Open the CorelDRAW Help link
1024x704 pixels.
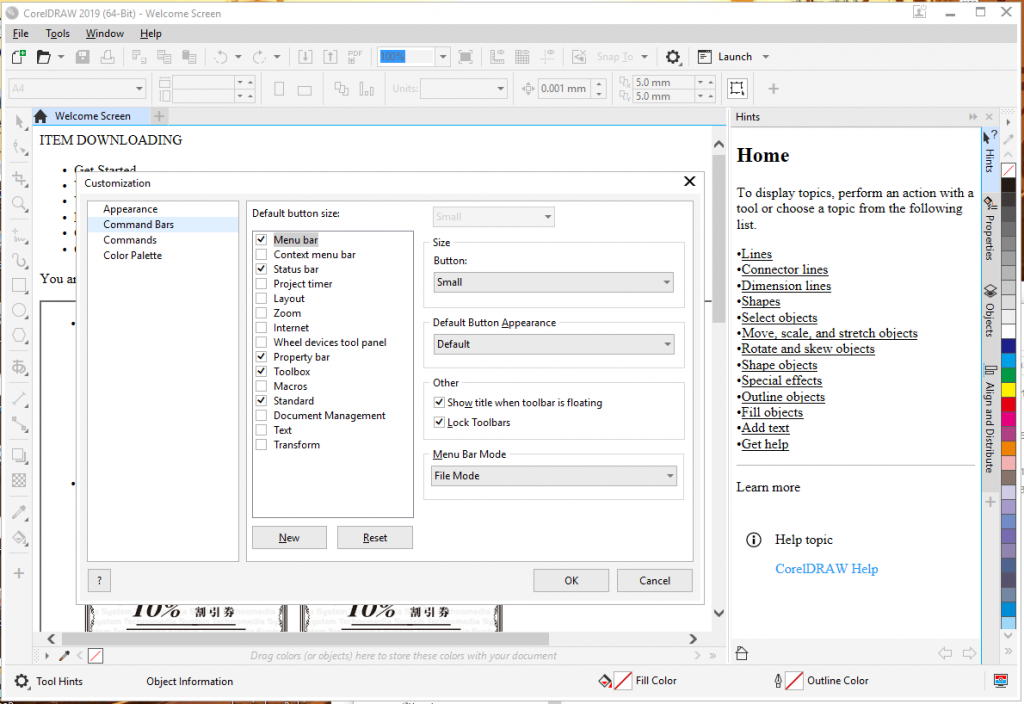pyautogui.click(x=826, y=569)
